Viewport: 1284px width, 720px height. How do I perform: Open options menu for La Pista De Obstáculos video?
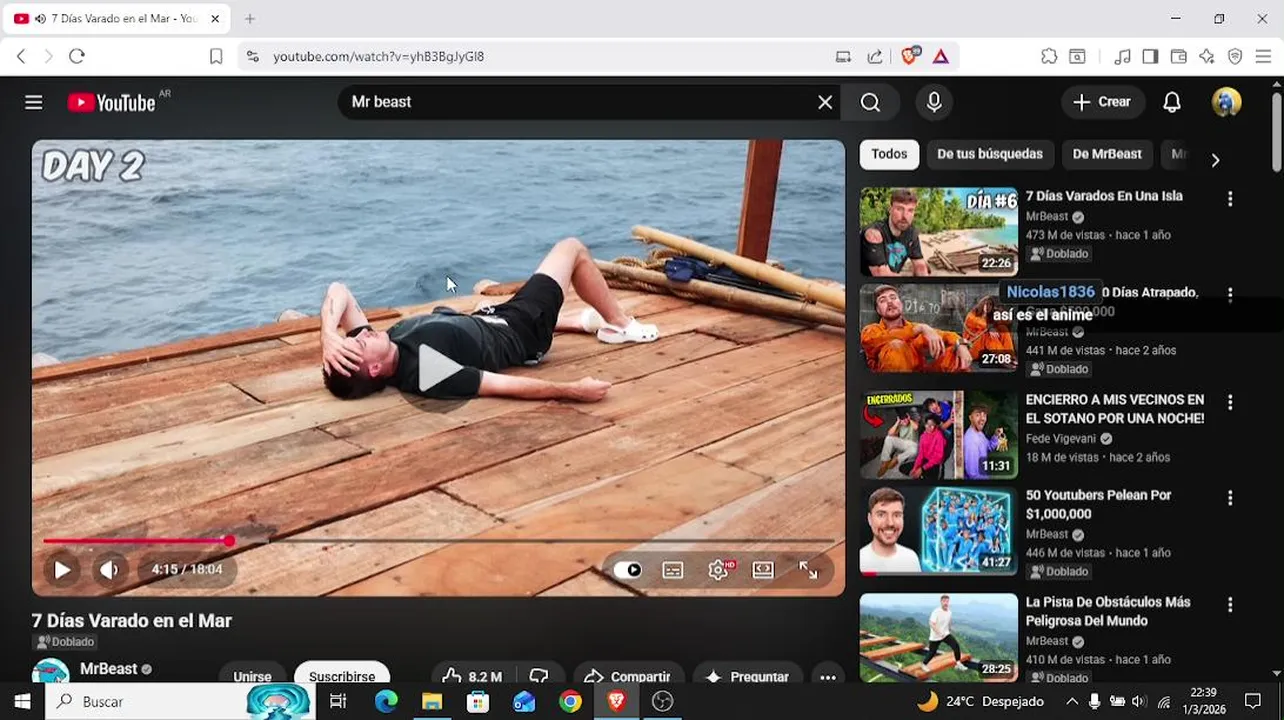(1230, 605)
